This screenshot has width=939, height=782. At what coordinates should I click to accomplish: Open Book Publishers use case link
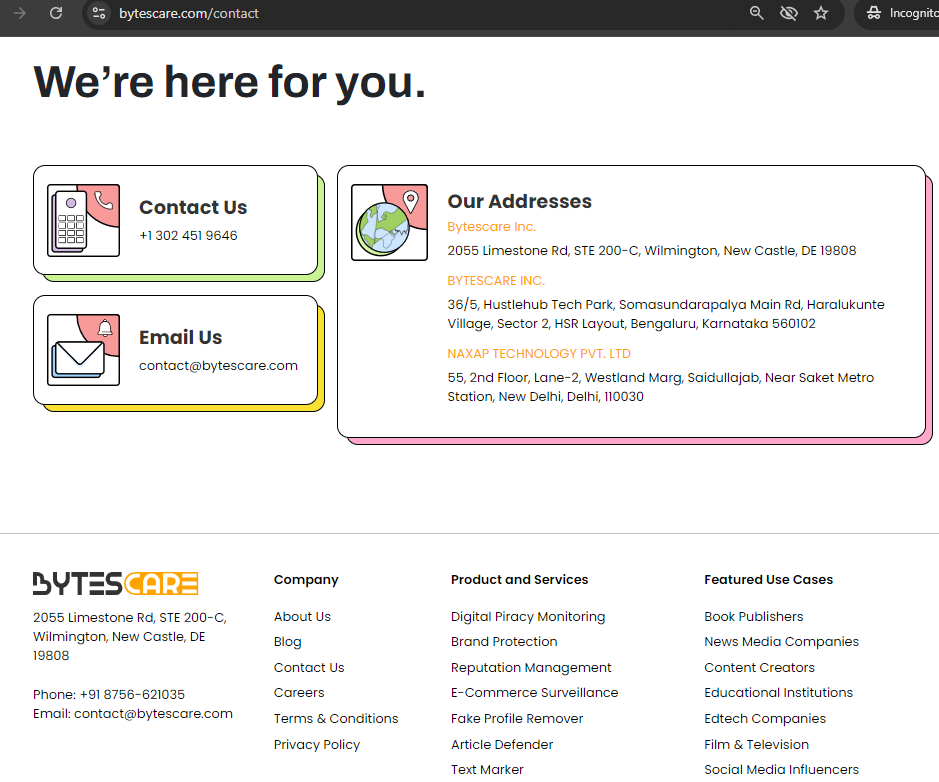[x=754, y=617]
